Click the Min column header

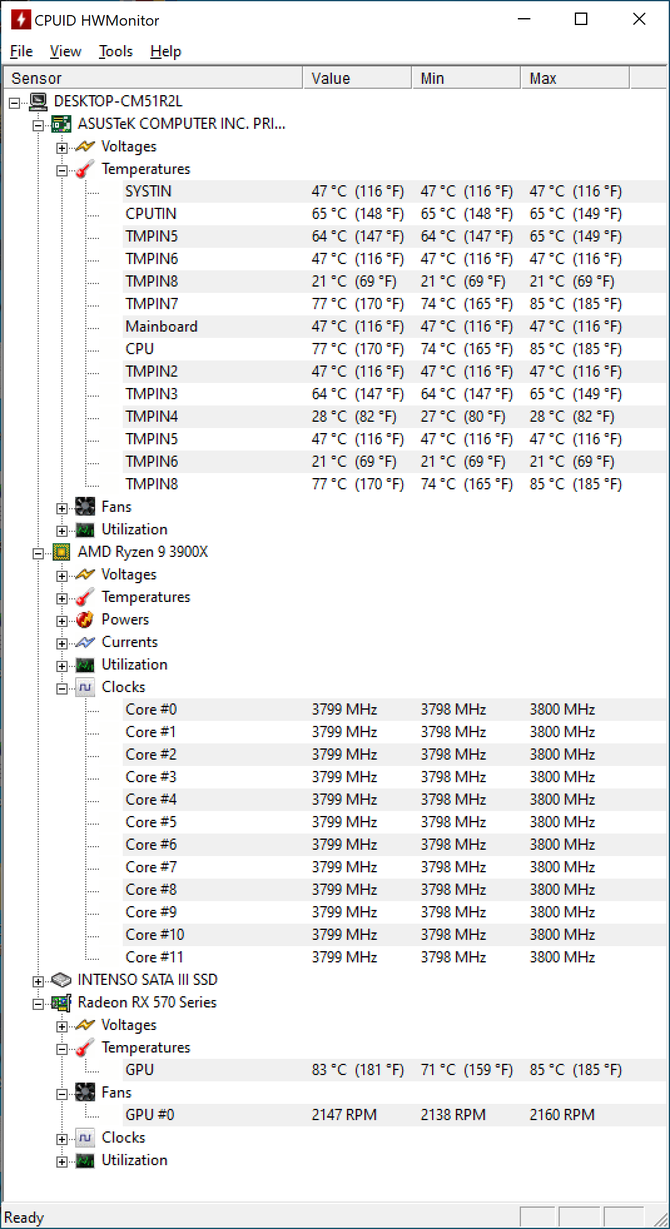(466, 78)
